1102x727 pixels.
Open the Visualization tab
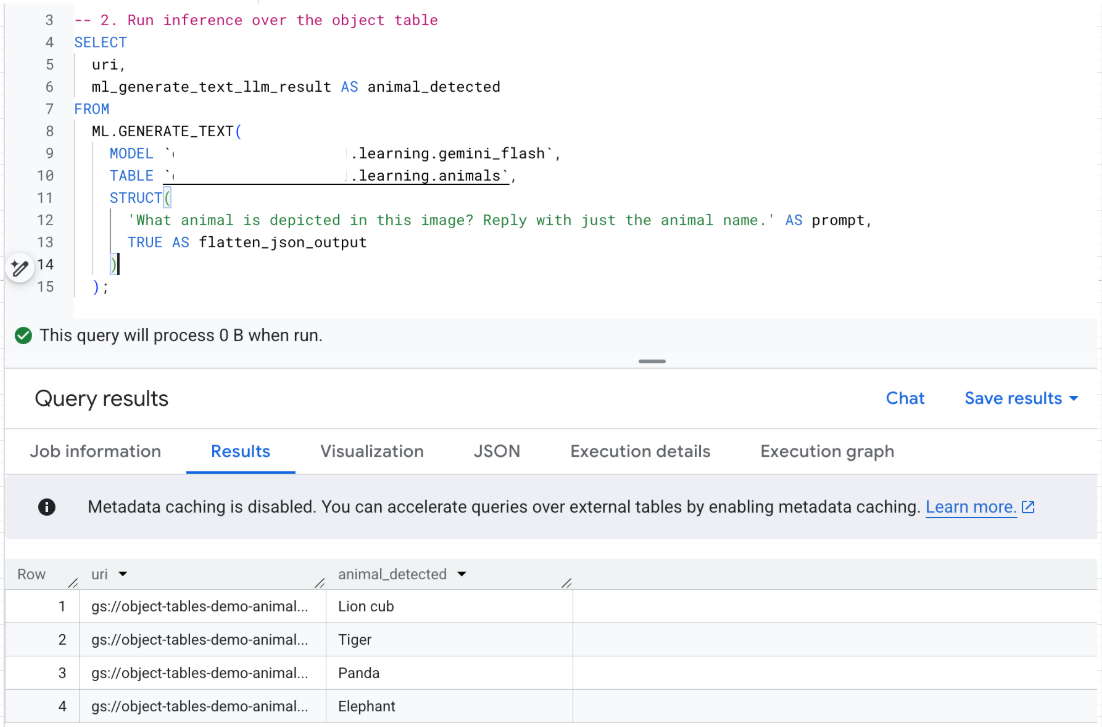372,451
